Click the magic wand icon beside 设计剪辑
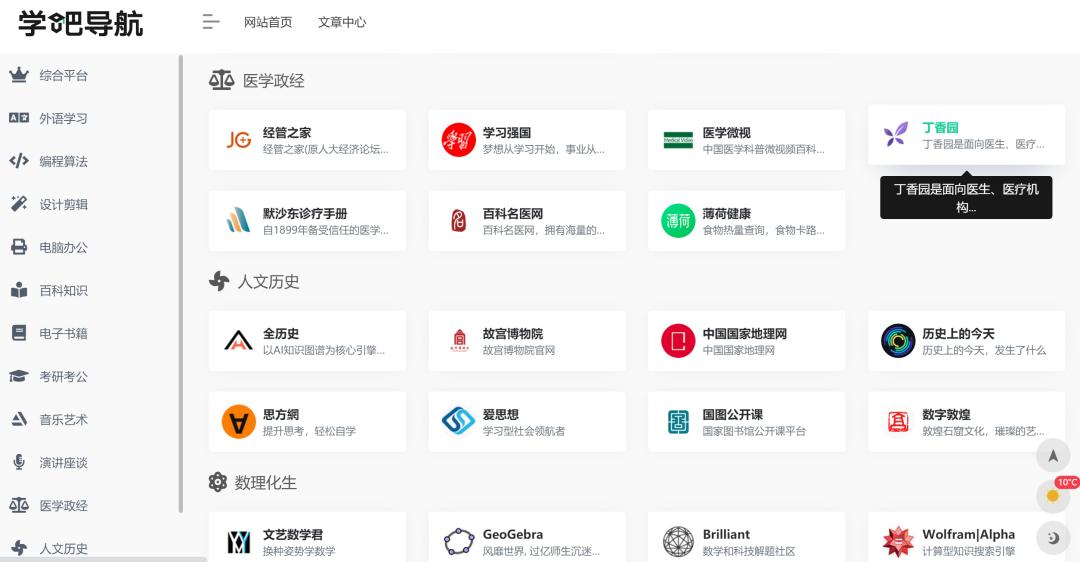Screen dimensions: 1080x562 coord(19,204)
